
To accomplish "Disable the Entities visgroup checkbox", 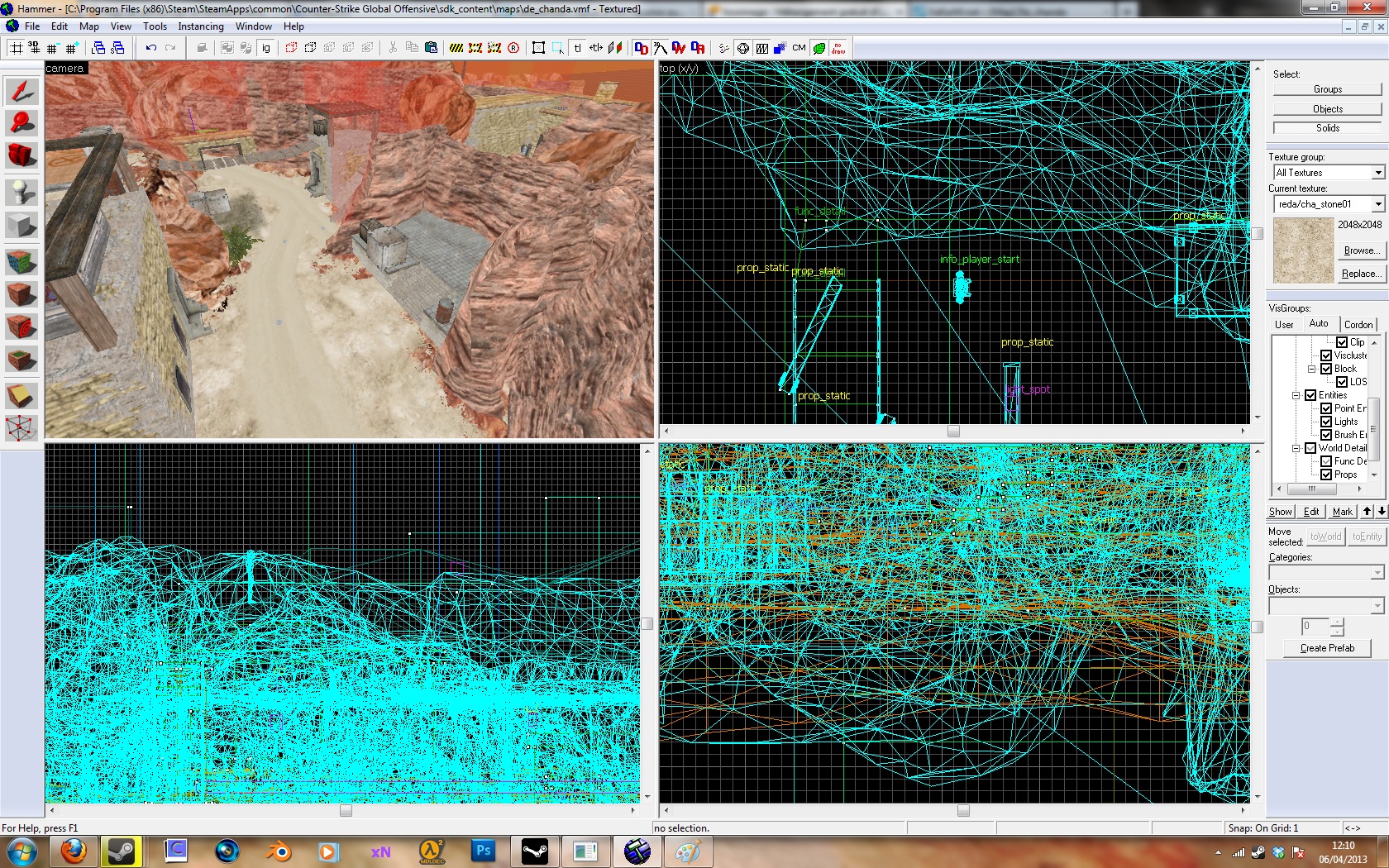I will [1310, 395].
